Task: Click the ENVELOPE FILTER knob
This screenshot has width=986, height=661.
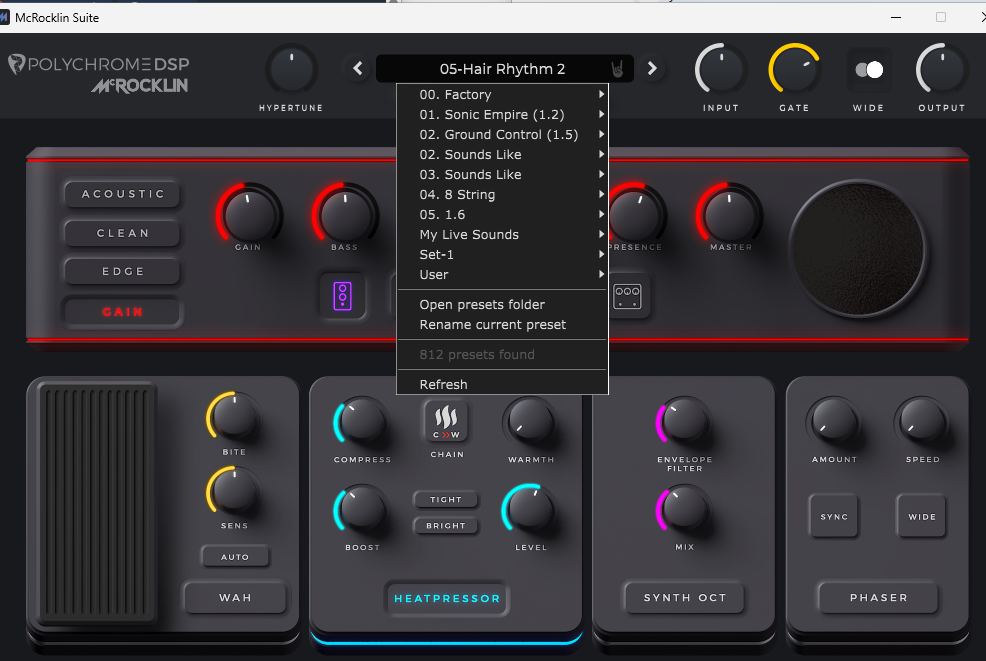Action: pos(684,423)
